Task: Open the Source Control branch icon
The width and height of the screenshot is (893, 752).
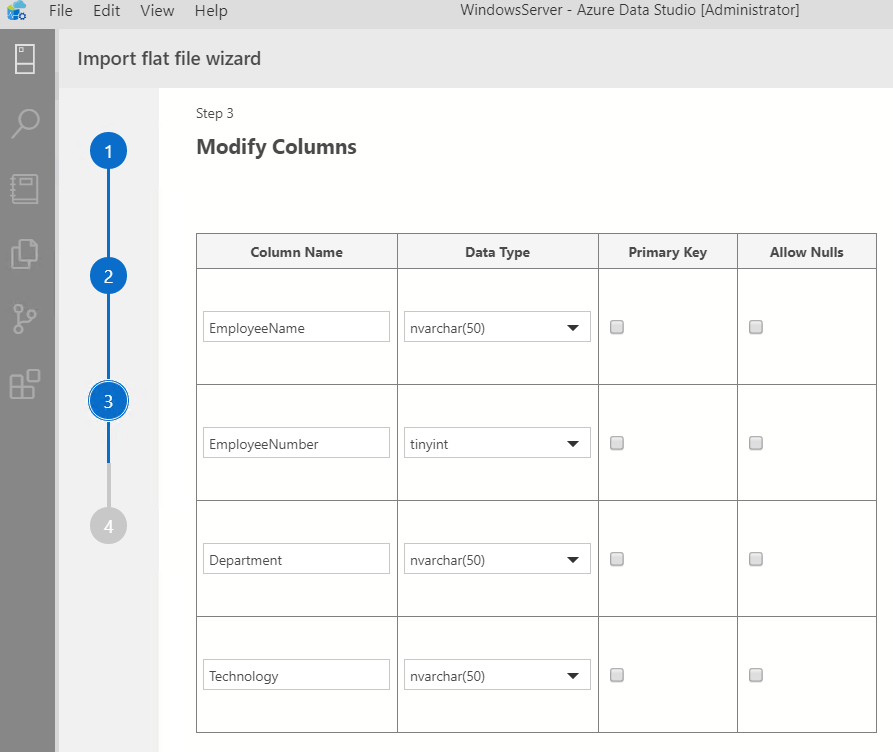Action: (24, 319)
